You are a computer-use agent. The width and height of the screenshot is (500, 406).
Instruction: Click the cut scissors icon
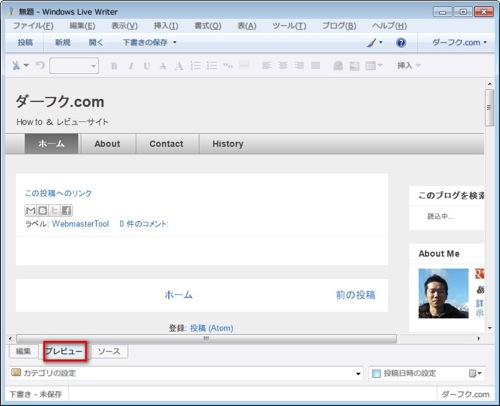point(16,65)
